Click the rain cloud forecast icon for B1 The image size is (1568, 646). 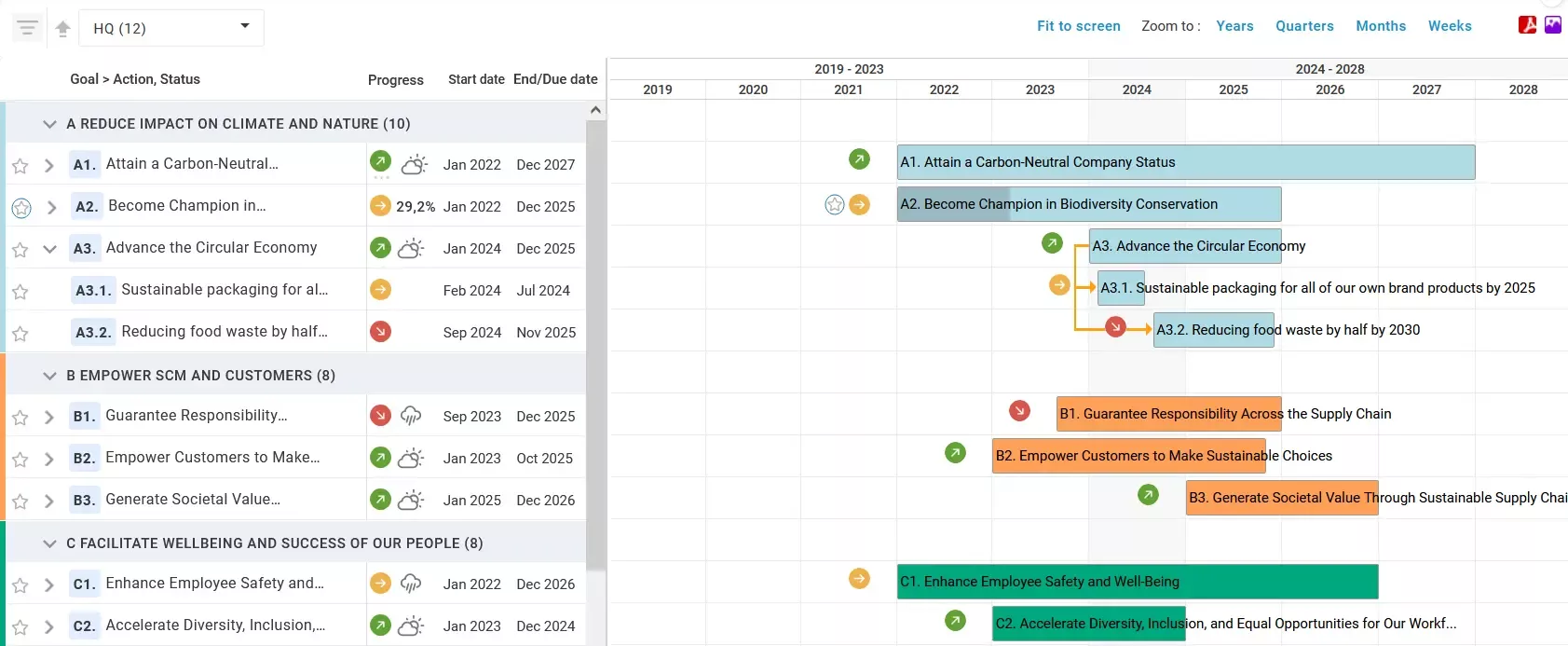(411, 416)
